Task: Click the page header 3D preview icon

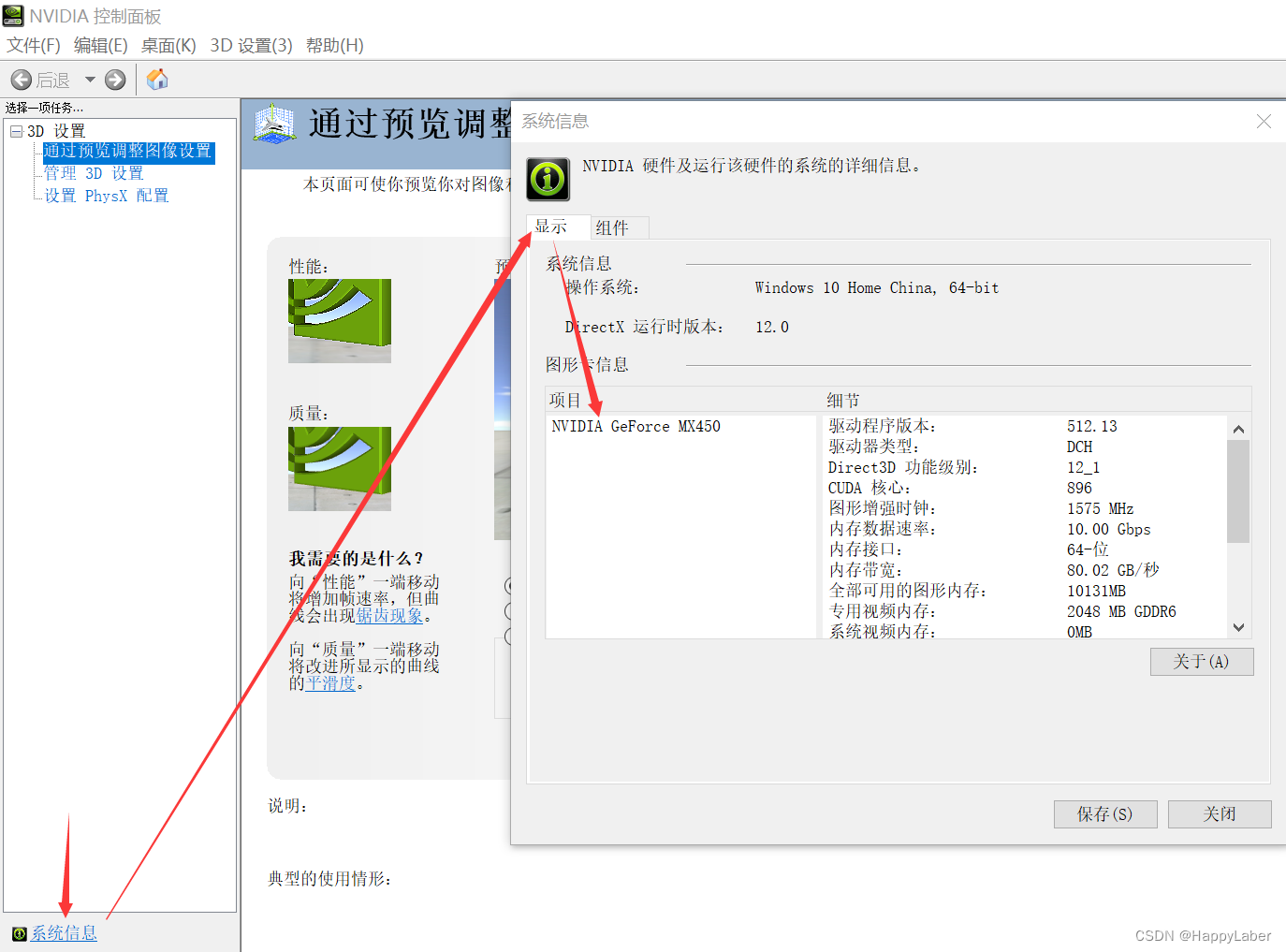Action: coord(275,124)
